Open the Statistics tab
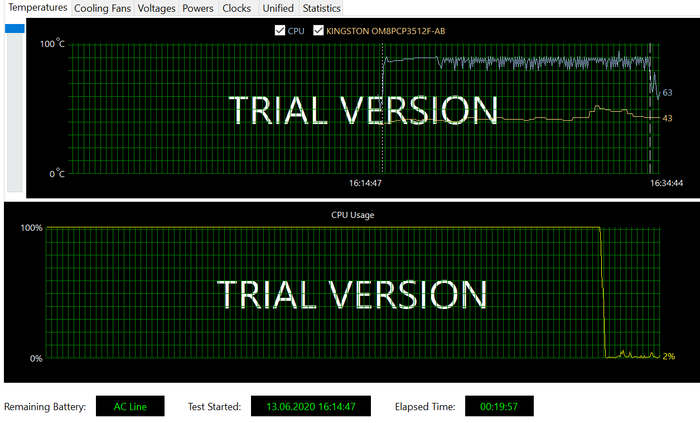 (x=321, y=8)
